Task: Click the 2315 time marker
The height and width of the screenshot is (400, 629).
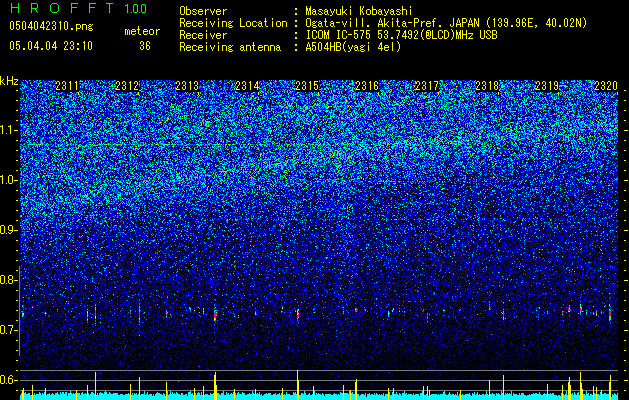Action: pos(307,86)
